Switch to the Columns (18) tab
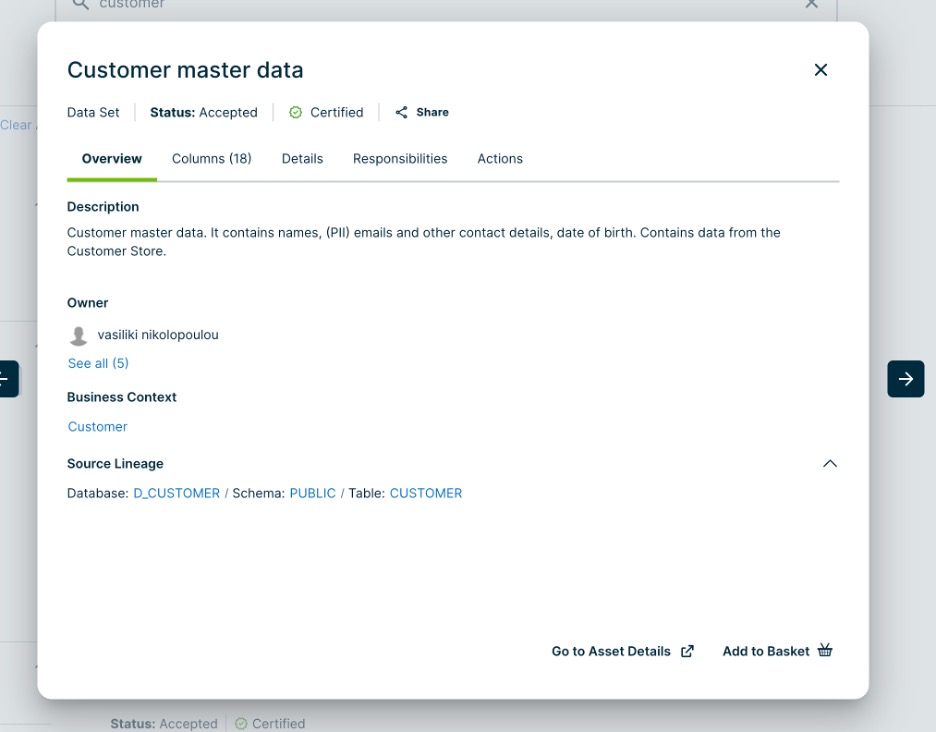This screenshot has height=732, width=936. tap(211, 159)
